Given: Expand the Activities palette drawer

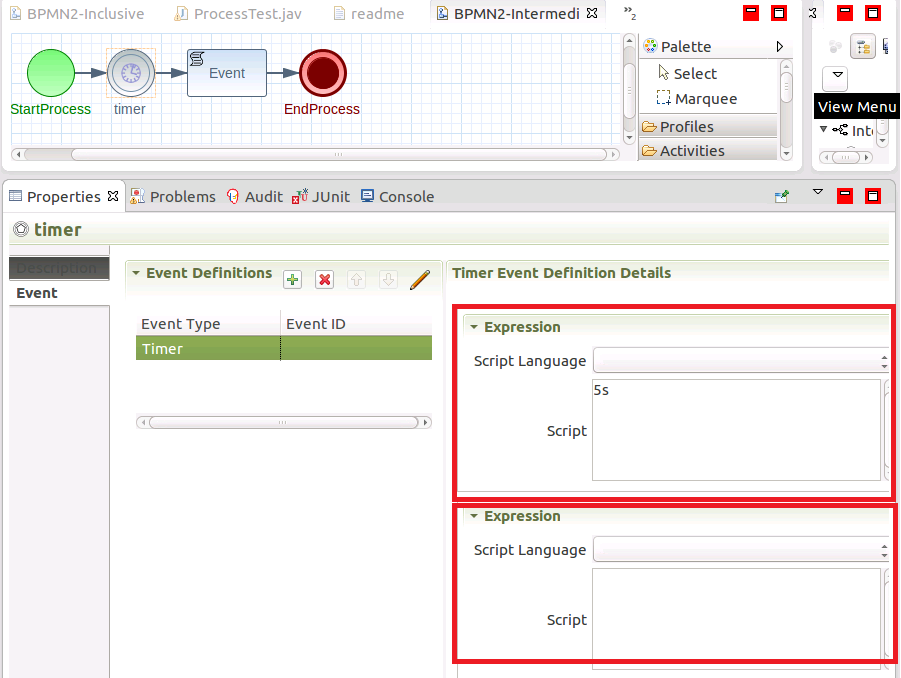Looking at the screenshot, I should [708, 151].
